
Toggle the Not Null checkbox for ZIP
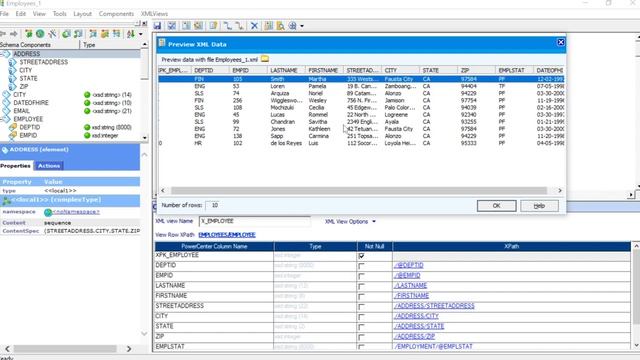pos(361,337)
